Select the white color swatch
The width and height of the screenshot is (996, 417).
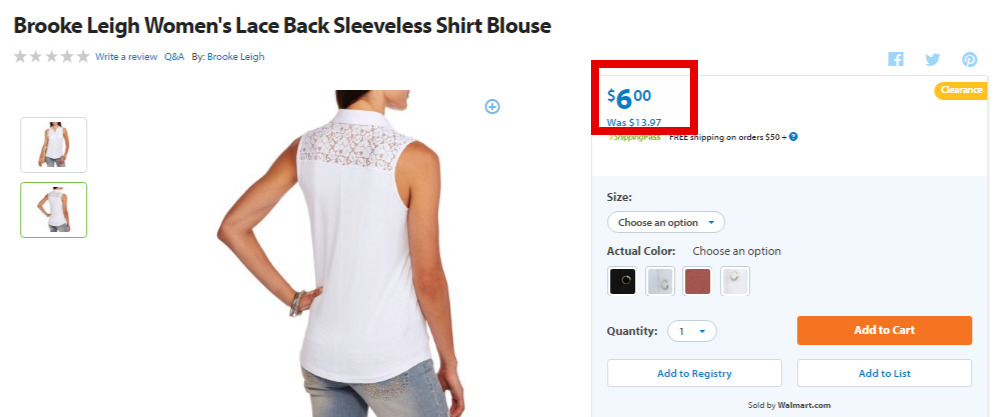735,281
